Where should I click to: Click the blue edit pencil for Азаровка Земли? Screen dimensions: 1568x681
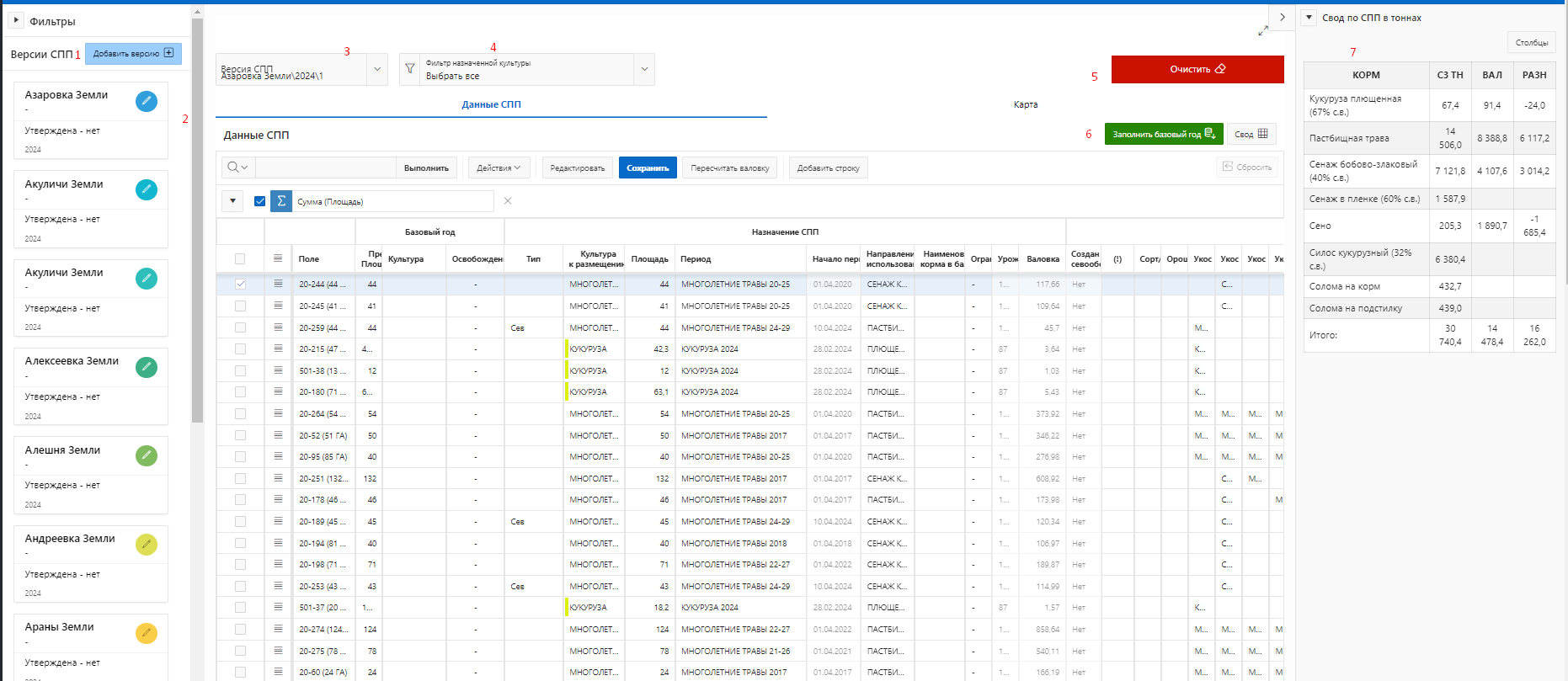[x=147, y=101]
